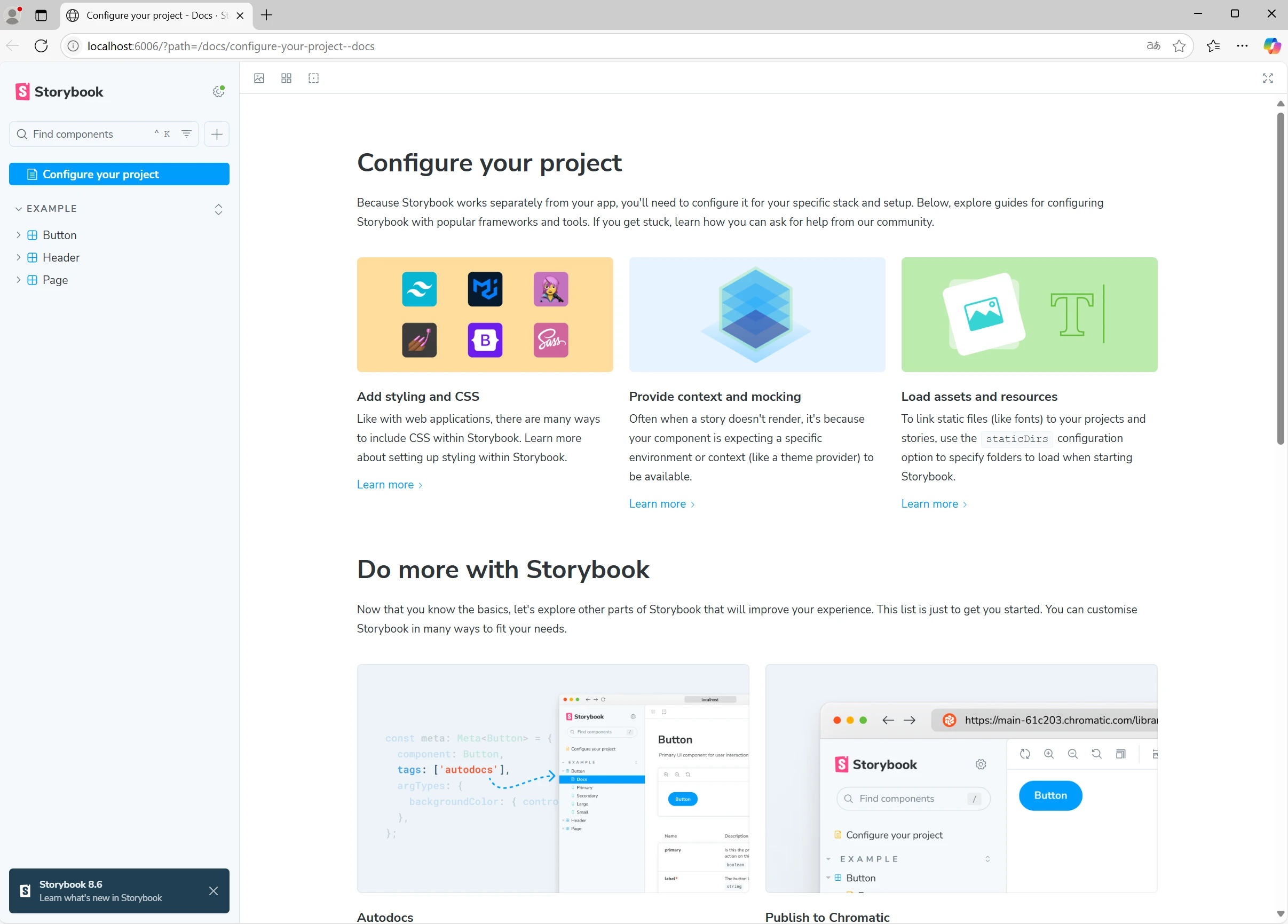
Task: Select the Configure your project browser tab
Action: tap(156, 15)
